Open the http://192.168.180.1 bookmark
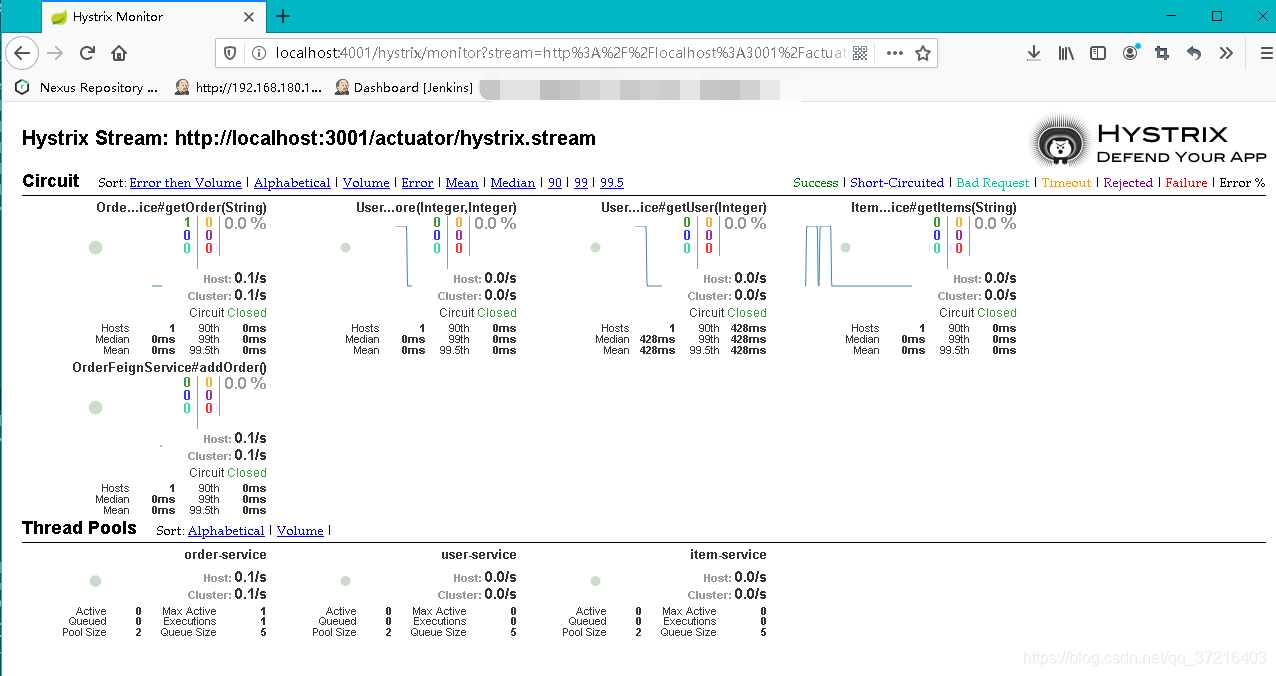Image resolution: width=1276 pixels, height=676 pixels. (249, 87)
